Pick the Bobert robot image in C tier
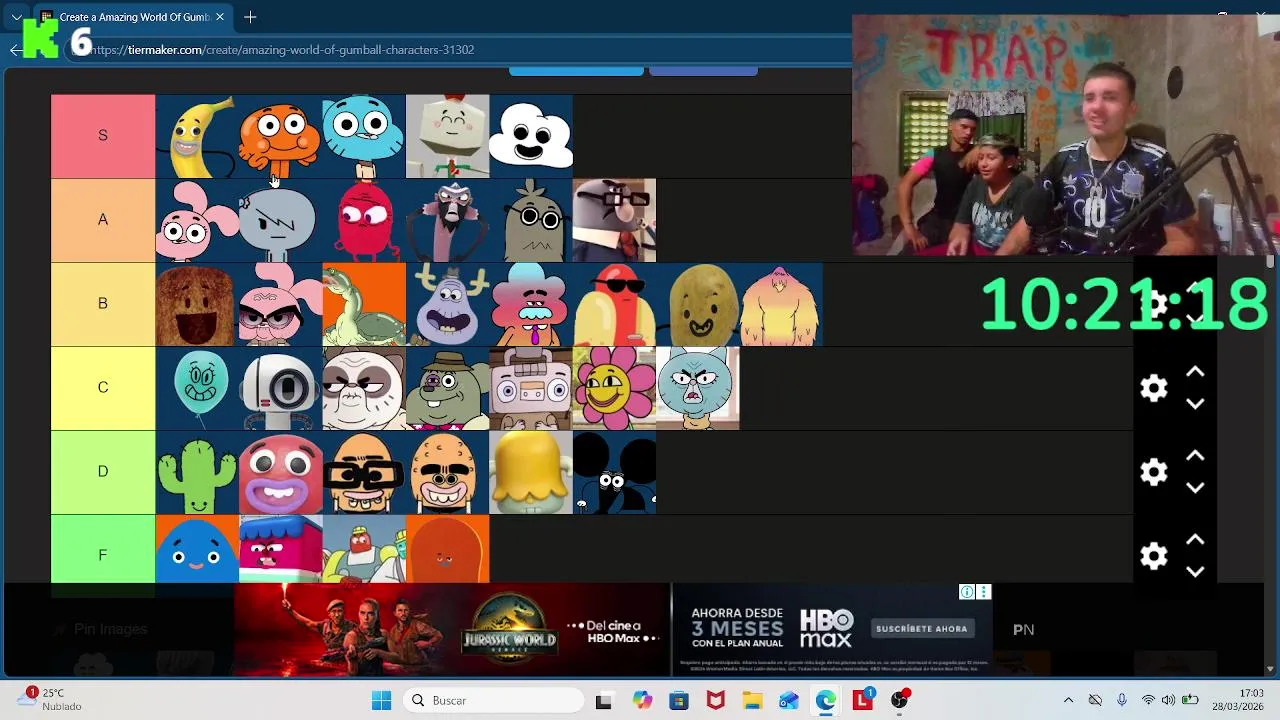 click(x=281, y=388)
